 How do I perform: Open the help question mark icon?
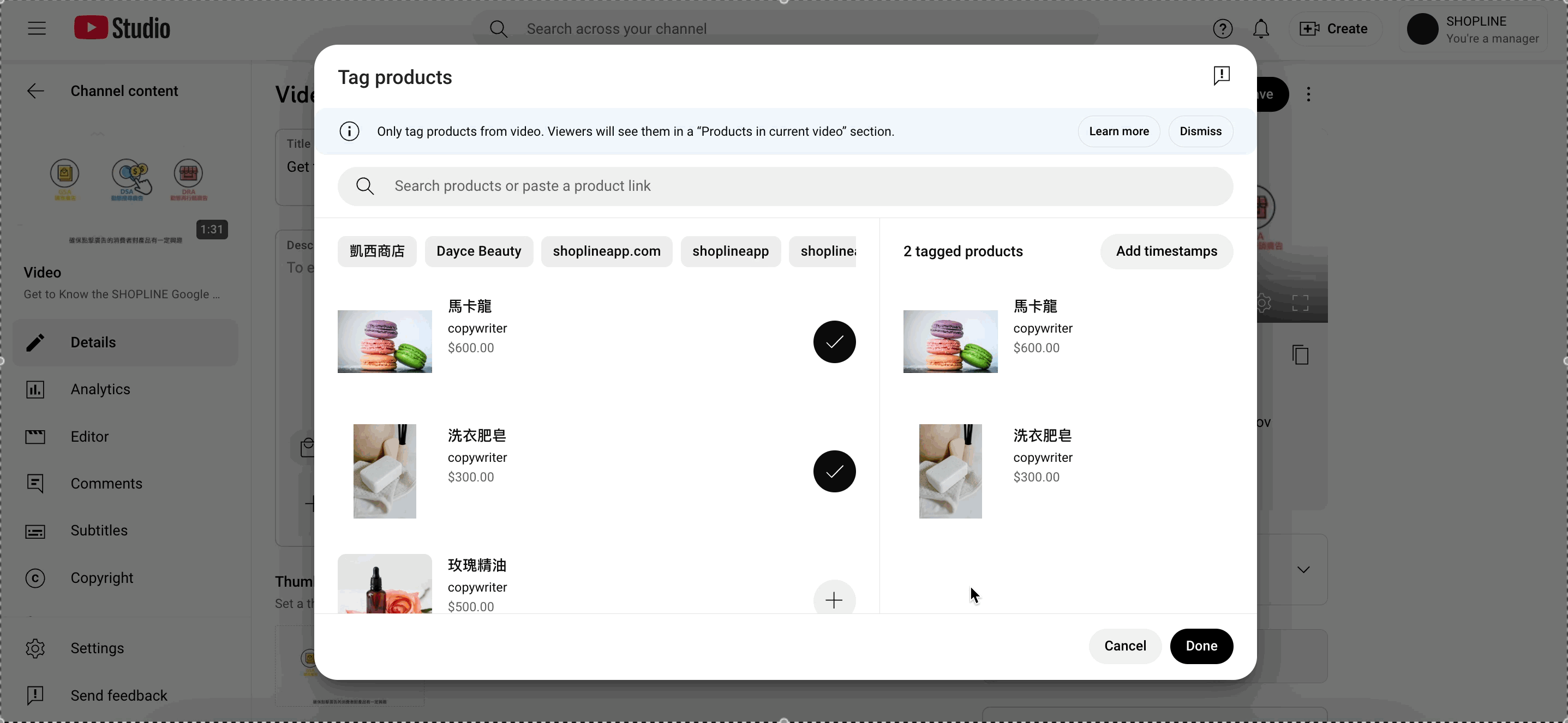pyautogui.click(x=1222, y=28)
